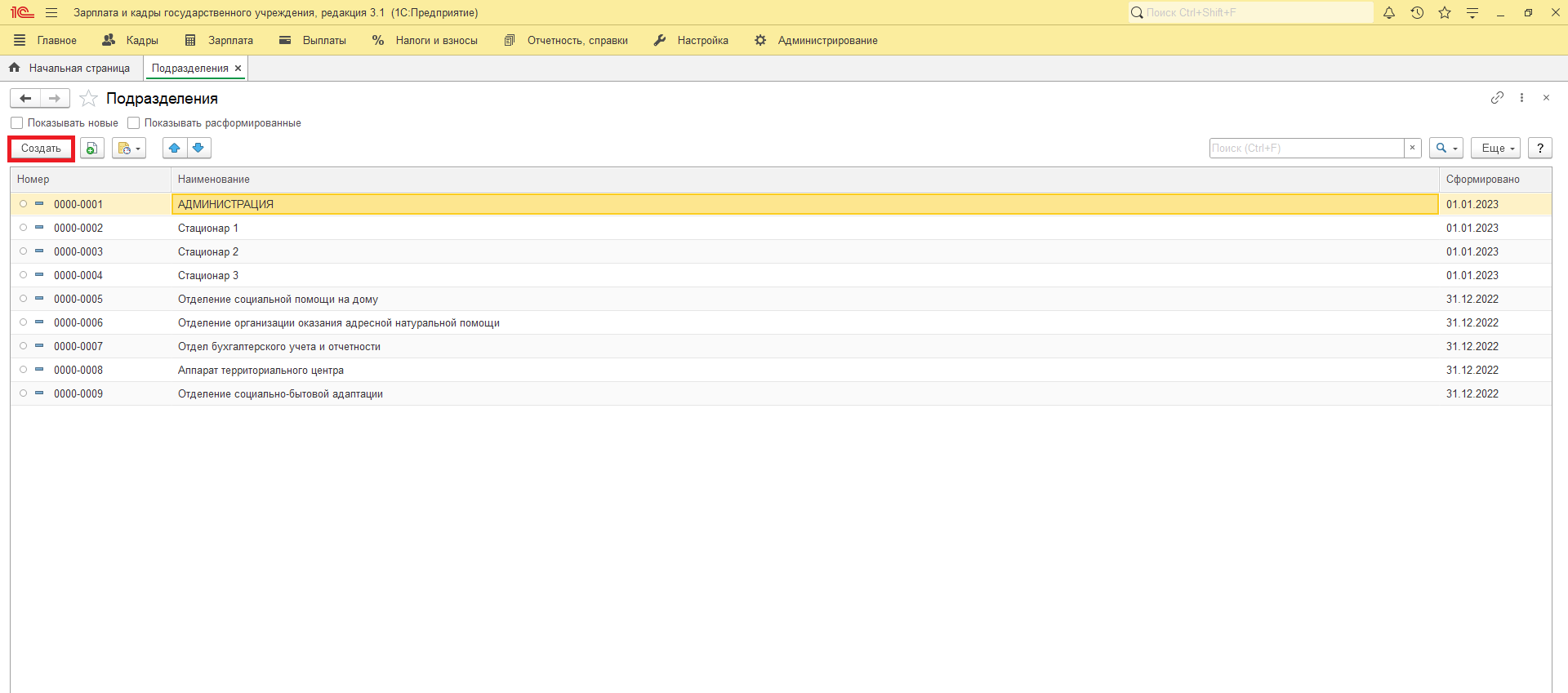Open the Настройка section
The height and width of the screenshot is (693, 1568).
coord(691,40)
